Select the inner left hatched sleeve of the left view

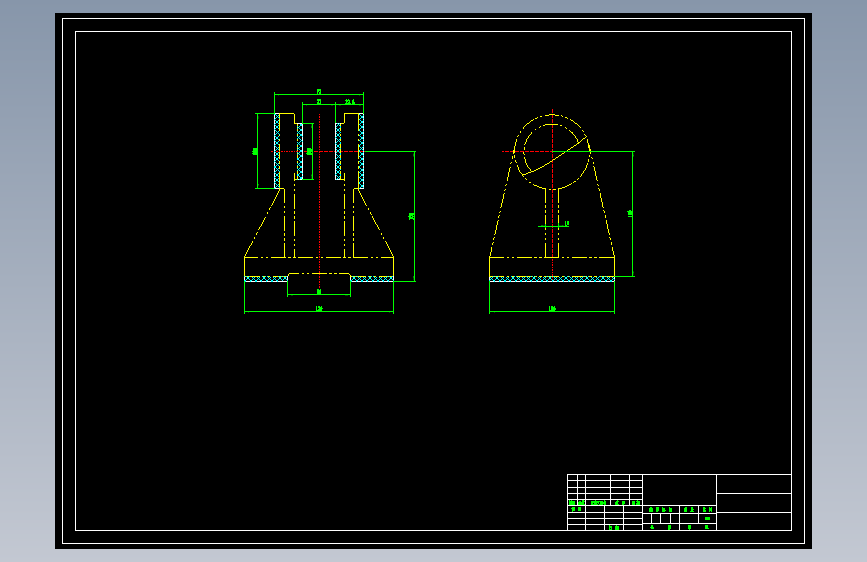(300, 152)
